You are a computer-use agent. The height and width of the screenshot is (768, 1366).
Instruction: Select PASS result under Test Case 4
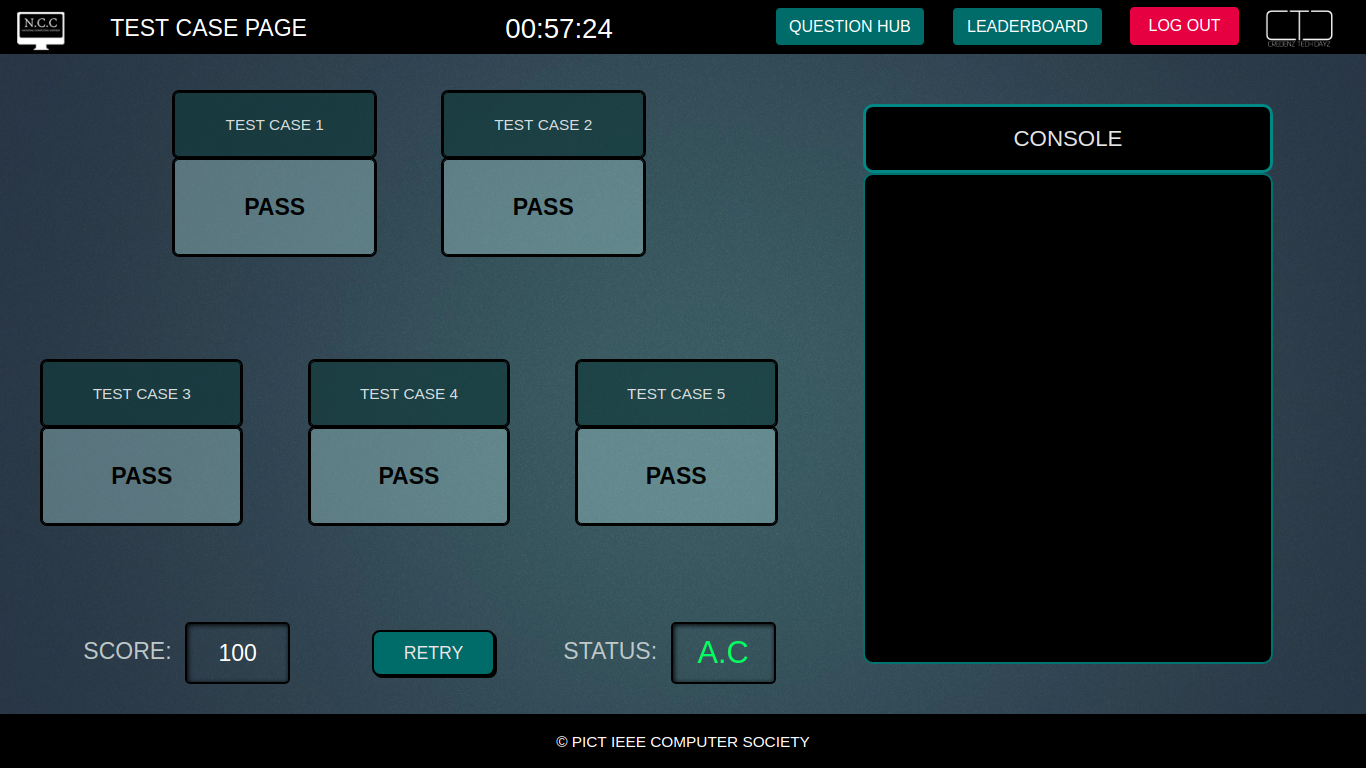pyautogui.click(x=409, y=476)
